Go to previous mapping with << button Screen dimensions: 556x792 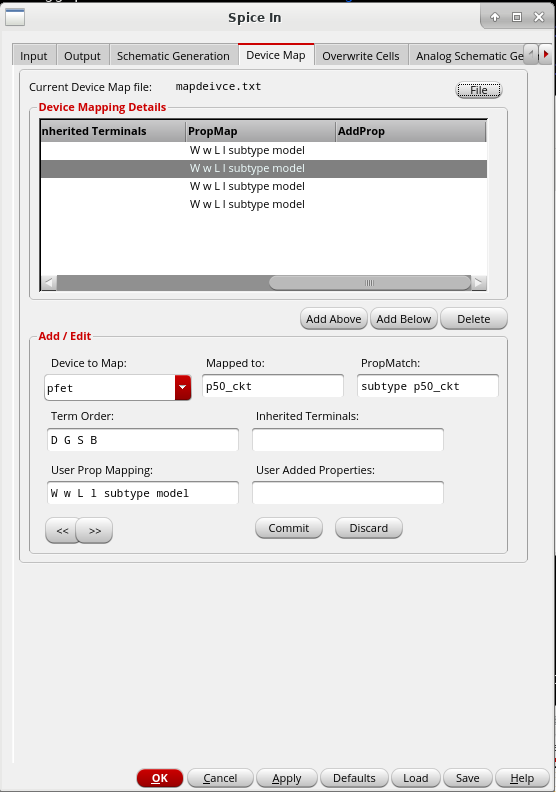pos(62,531)
